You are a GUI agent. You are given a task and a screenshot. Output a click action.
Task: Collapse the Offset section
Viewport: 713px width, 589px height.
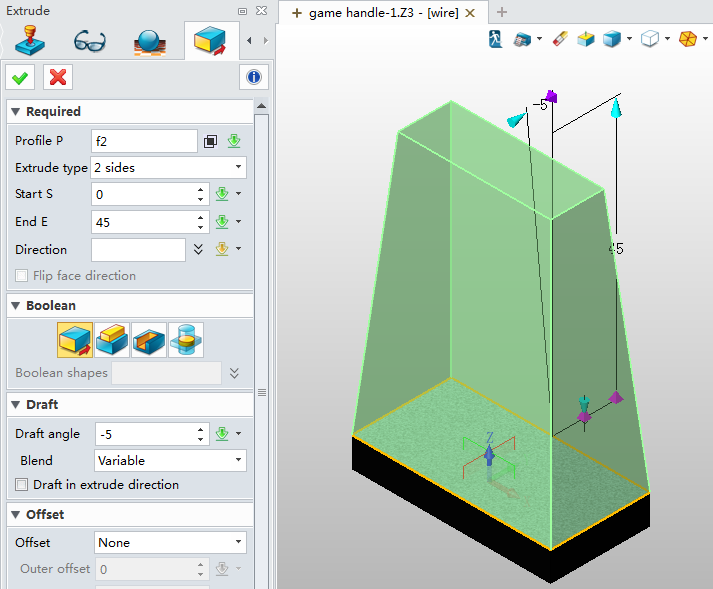click(x=15, y=514)
